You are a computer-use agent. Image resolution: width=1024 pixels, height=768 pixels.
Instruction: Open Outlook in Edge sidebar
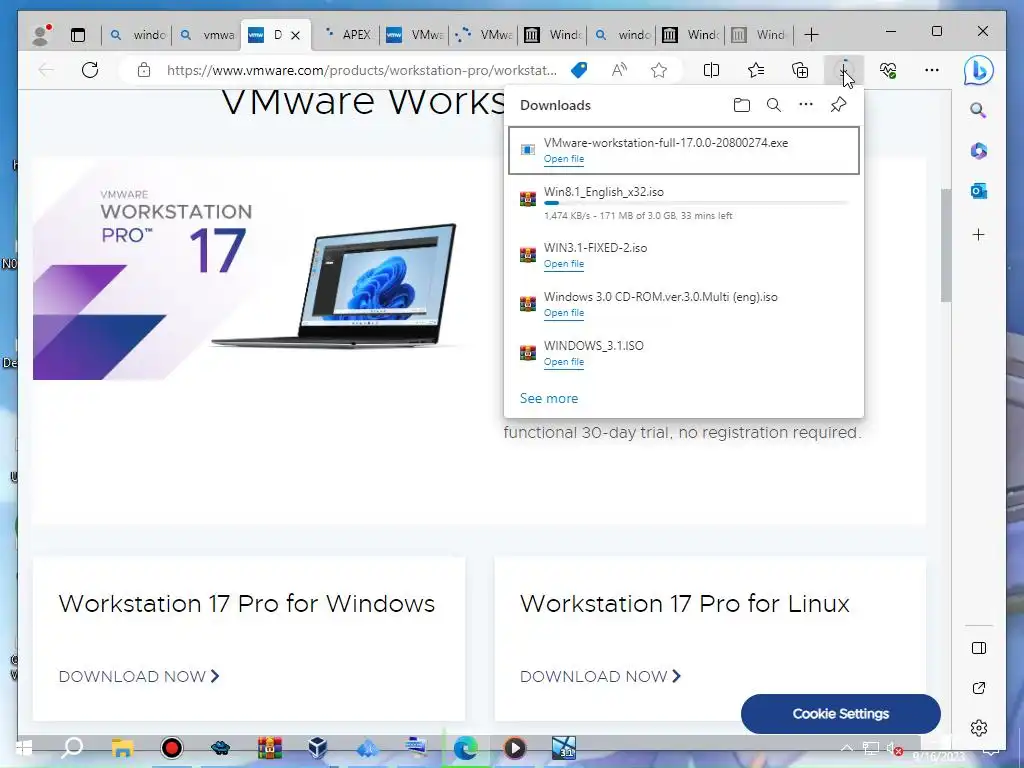tap(978, 191)
